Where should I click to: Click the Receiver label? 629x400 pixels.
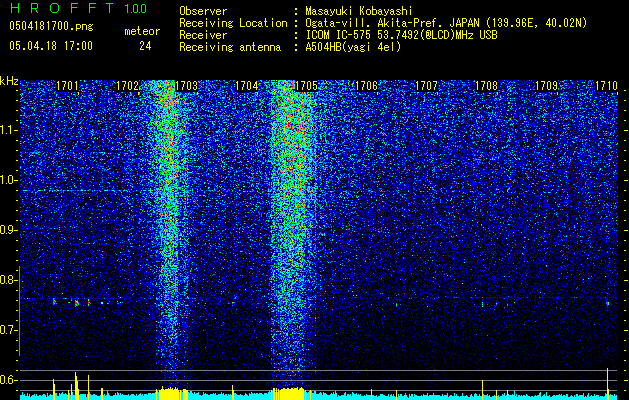tap(203, 35)
